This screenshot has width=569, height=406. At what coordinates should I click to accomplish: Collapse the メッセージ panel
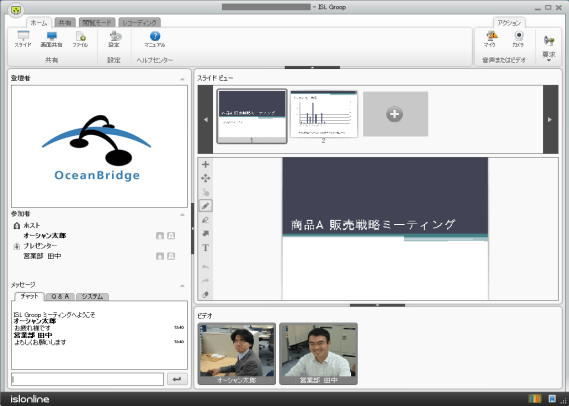pos(182,286)
